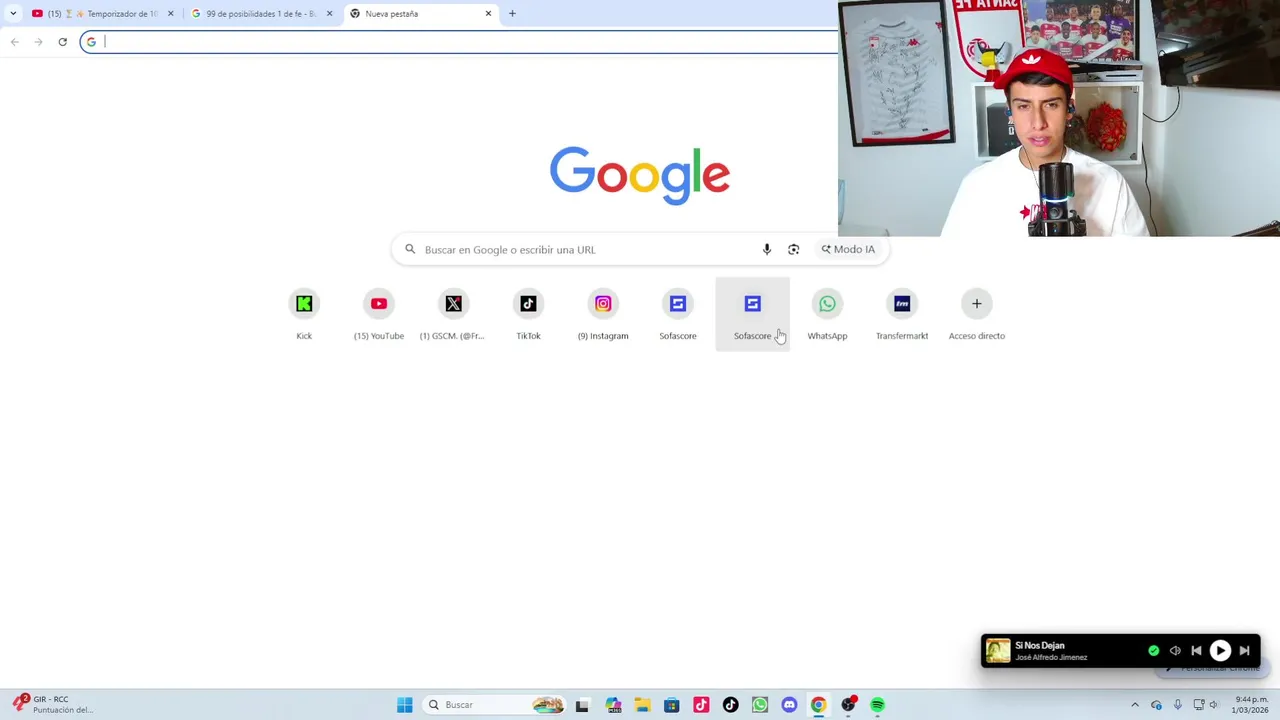Play the song Si Nos Dejan
Image resolution: width=1280 pixels, height=720 pixels.
tap(1220, 651)
